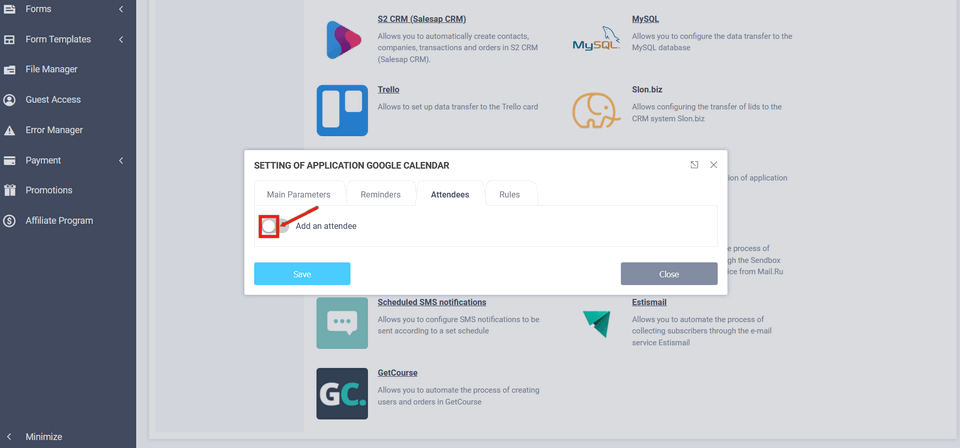Switch to the Main Parameters tab
Viewport: 960px width, 448px height.
[298, 194]
